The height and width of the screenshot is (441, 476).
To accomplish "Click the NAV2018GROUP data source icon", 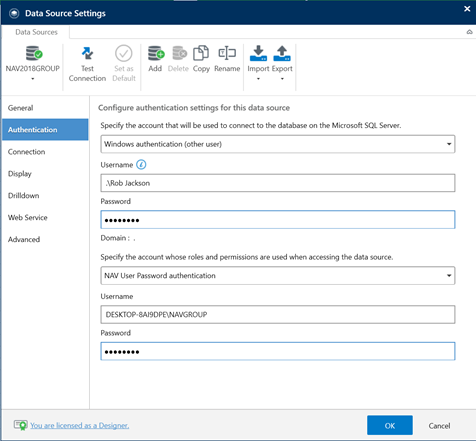I will point(34,53).
